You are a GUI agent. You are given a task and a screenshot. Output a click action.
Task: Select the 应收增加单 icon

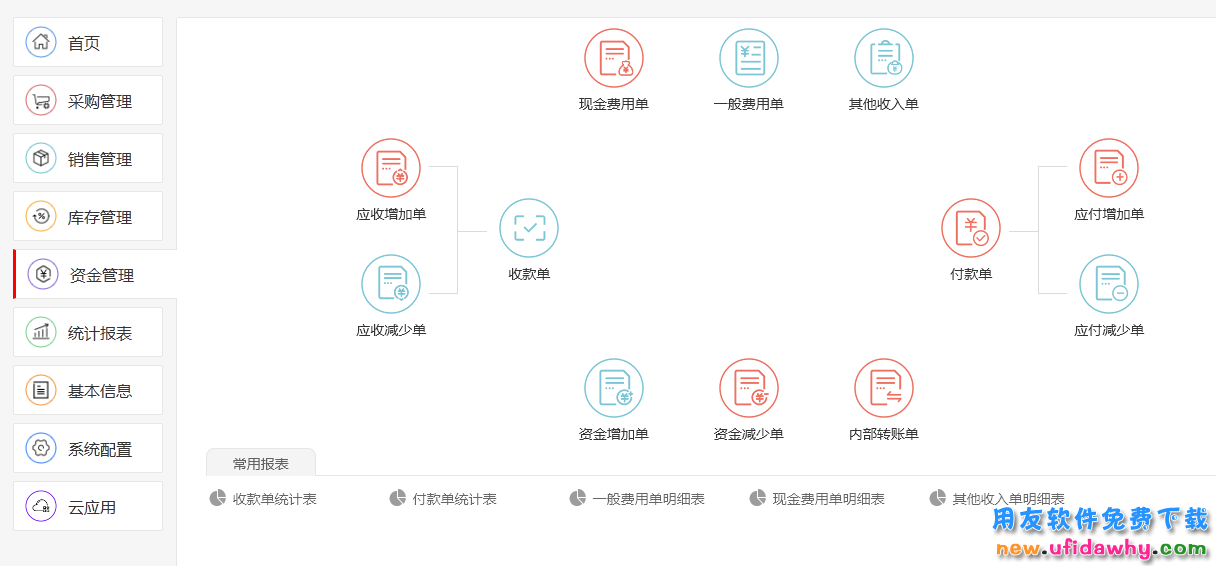click(390, 168)
